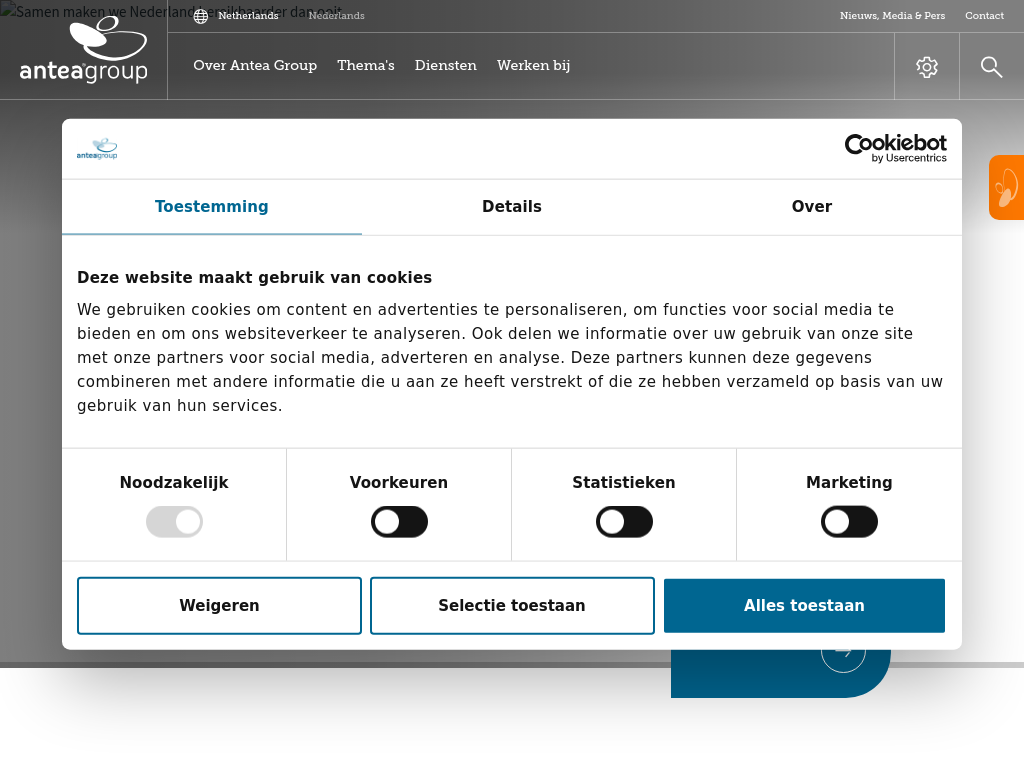The width and height of the screenshot is (1024, 768).
Task: Turn on the Marketing cookie toggle
Action: click(x=849, y=522)
